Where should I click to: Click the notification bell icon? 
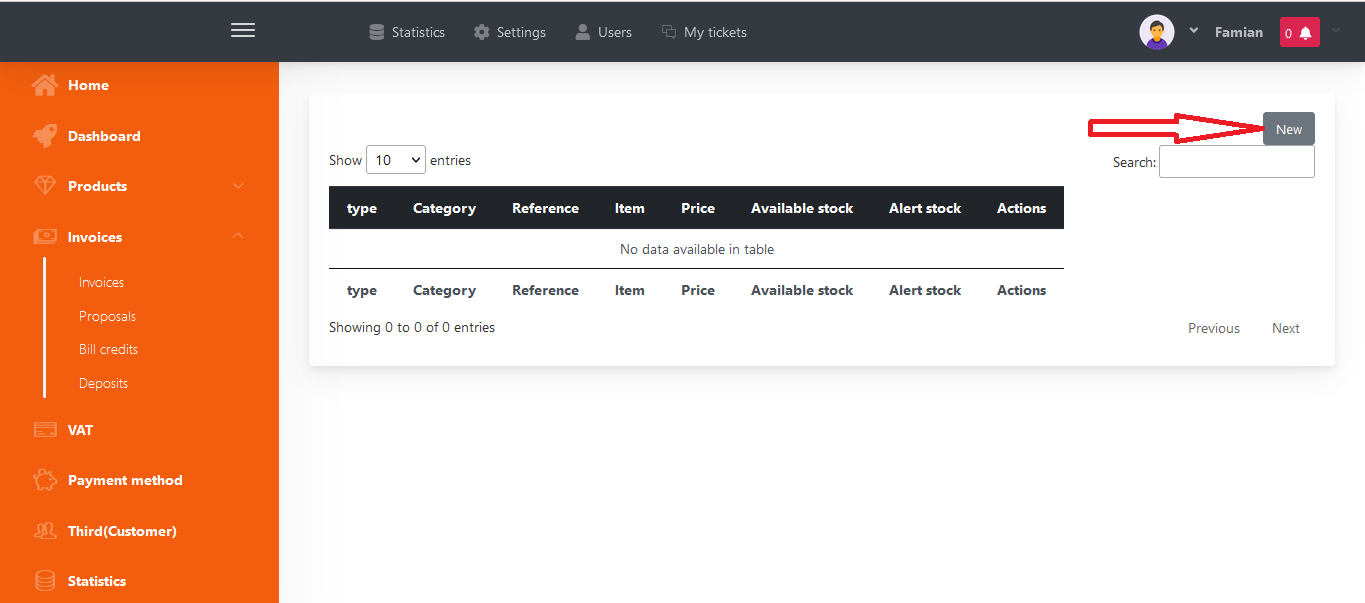pyautogui.click(x=1305, y=33)
